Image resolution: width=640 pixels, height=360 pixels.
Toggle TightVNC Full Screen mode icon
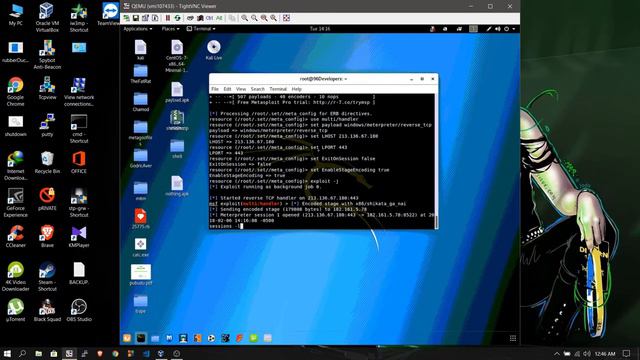287,18
